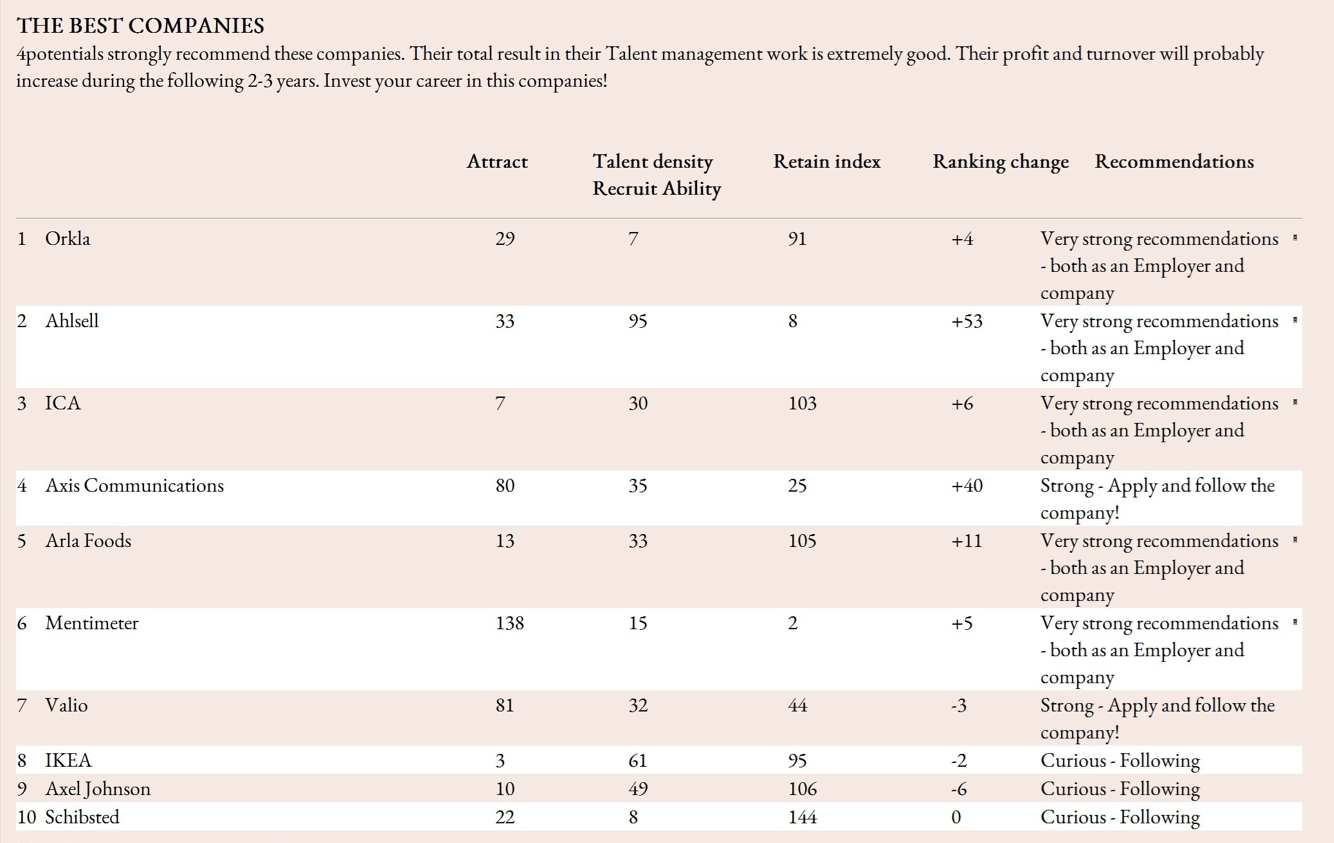Image resolution: width=1334 pixels, height=843 pixels.
Task: Click the small marker icon in Ahlsell row
Action: click(1295, 320)
